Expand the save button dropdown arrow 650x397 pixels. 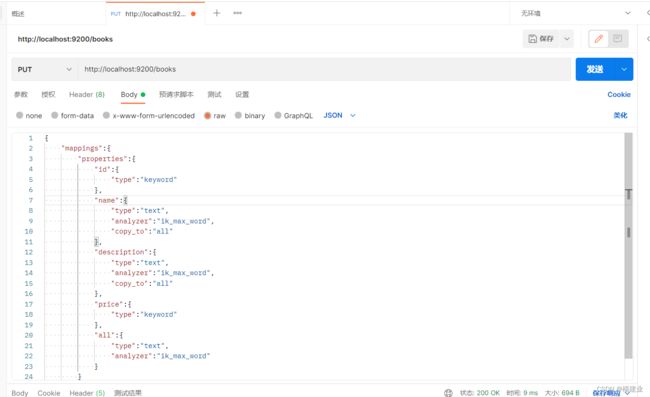[x=567, y=39]
